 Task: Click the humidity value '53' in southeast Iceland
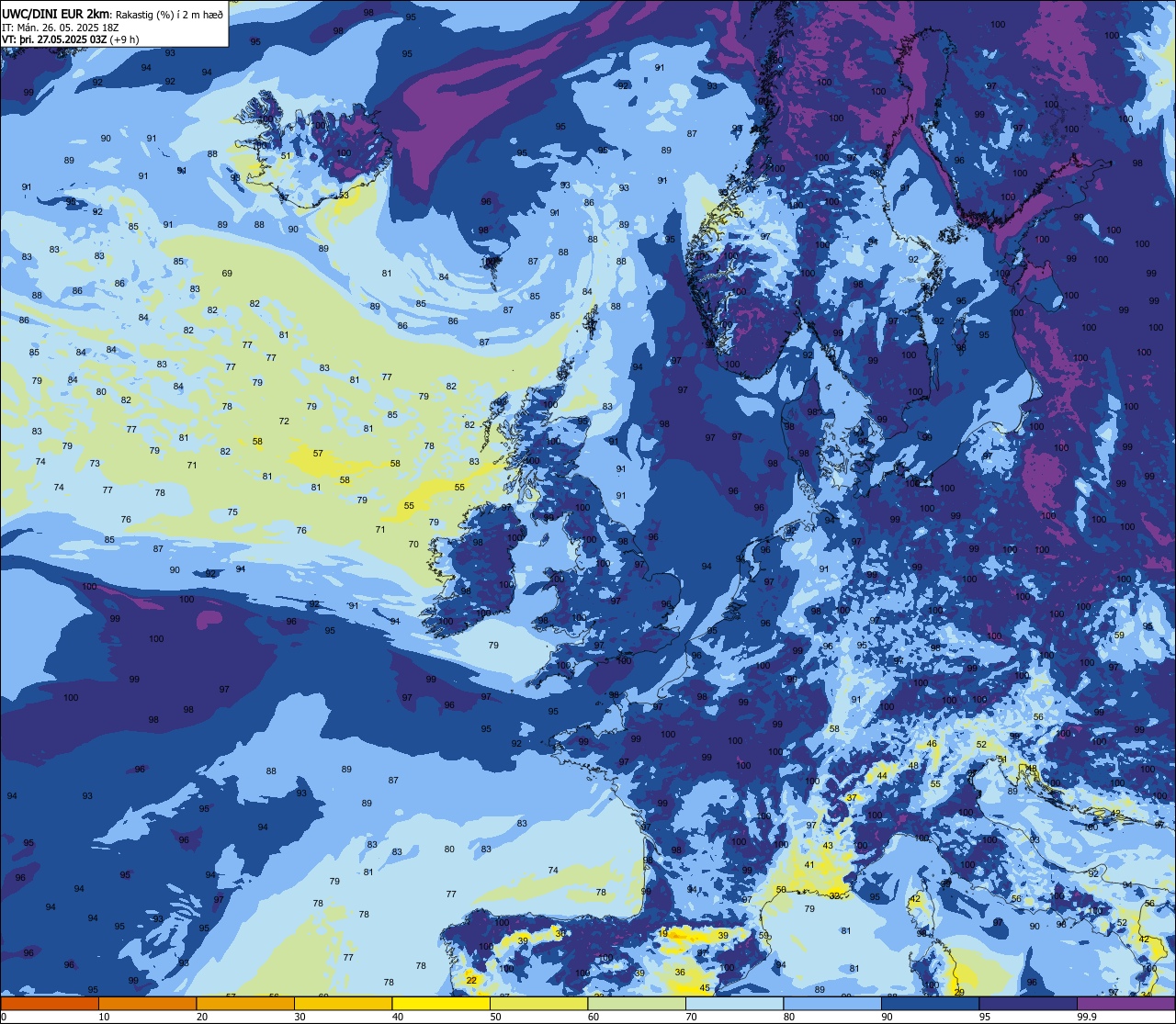[x=344, y=196]
